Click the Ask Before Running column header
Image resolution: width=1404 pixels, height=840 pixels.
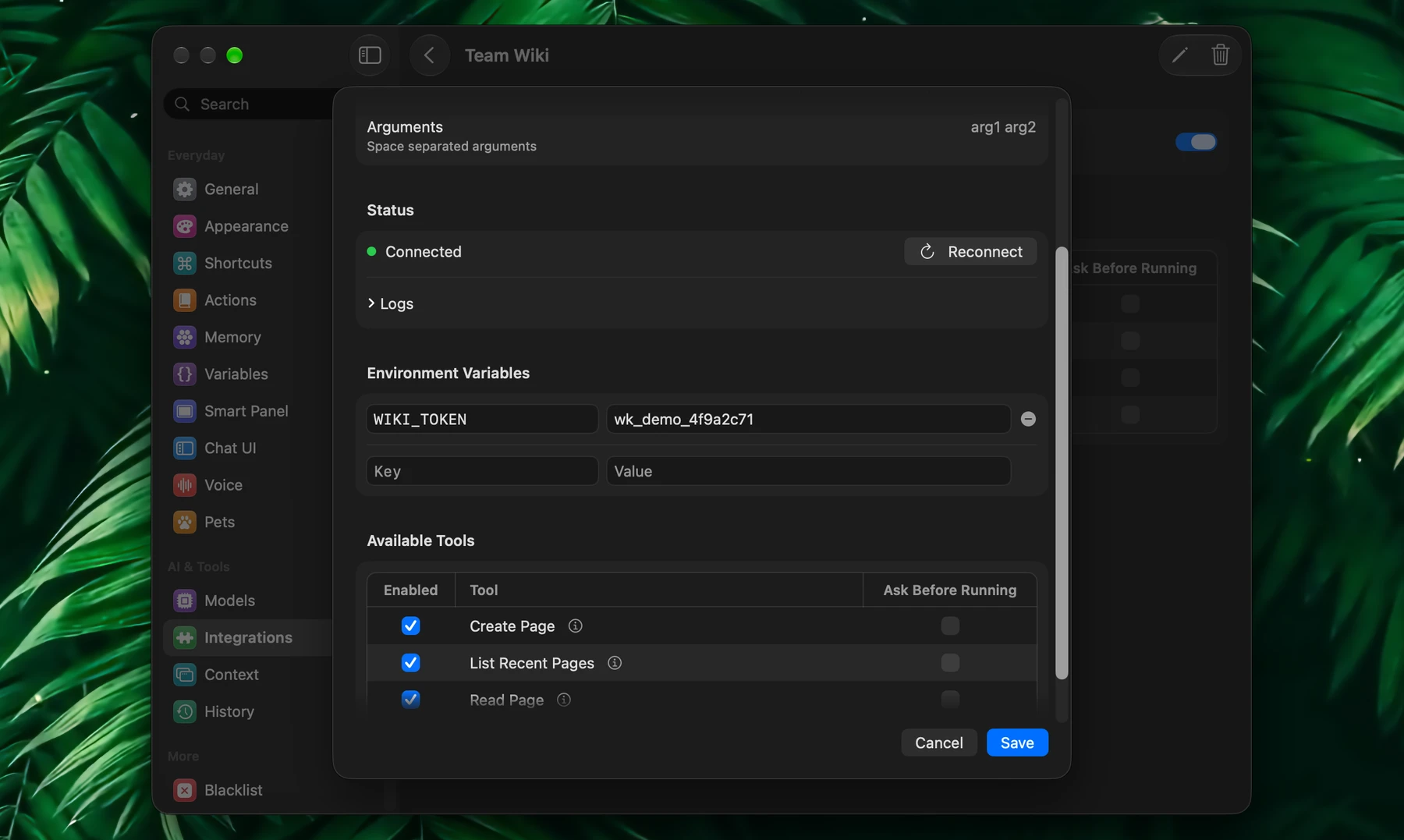(949, 590)
